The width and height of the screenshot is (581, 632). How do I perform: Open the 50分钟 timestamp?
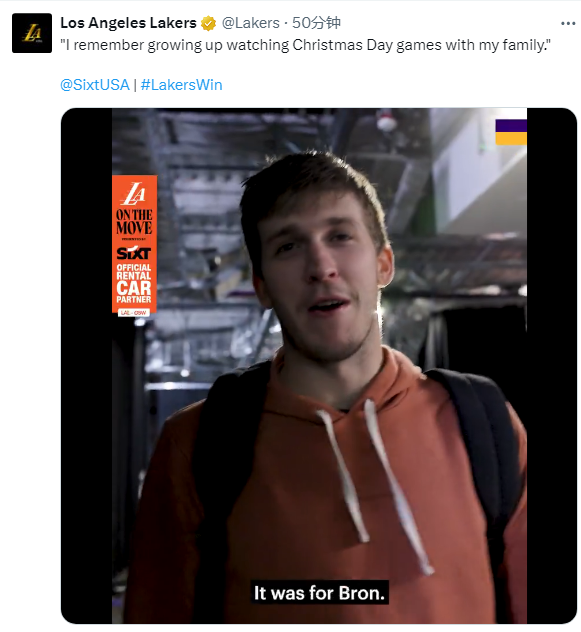coord(316,23)
